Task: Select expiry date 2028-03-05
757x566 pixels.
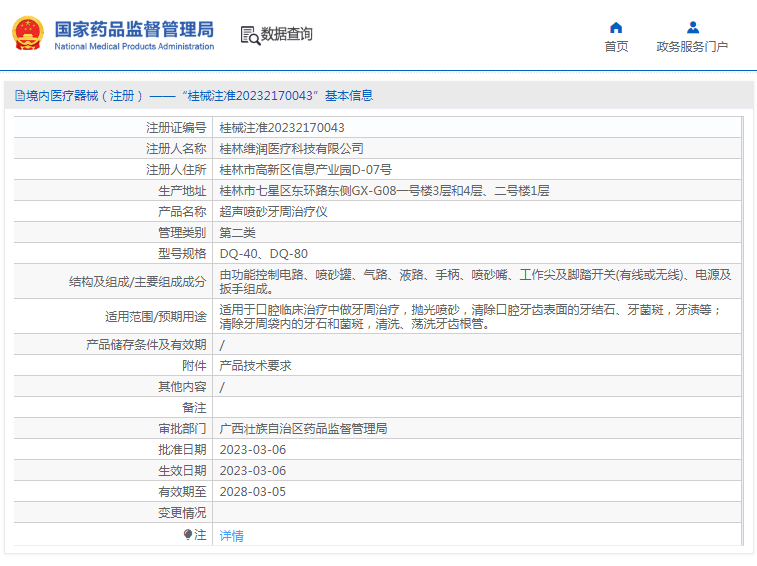Action: pos(252,492)
